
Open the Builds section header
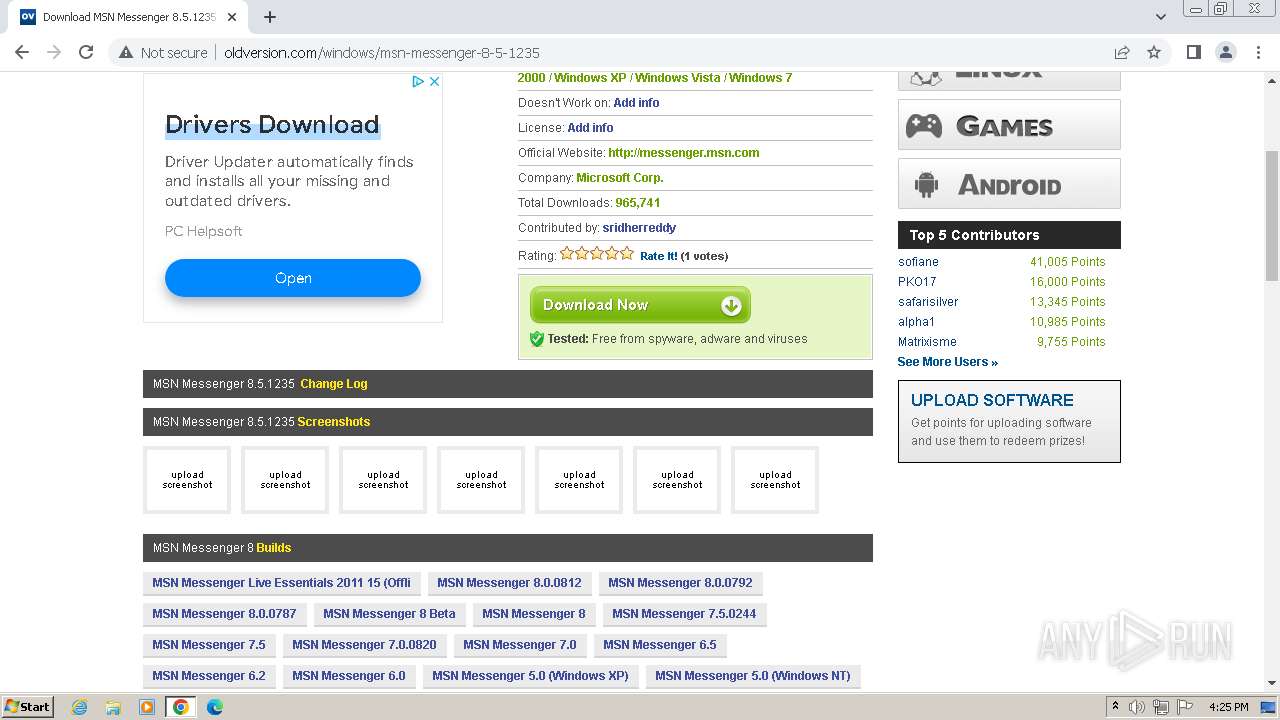point(274,548)
